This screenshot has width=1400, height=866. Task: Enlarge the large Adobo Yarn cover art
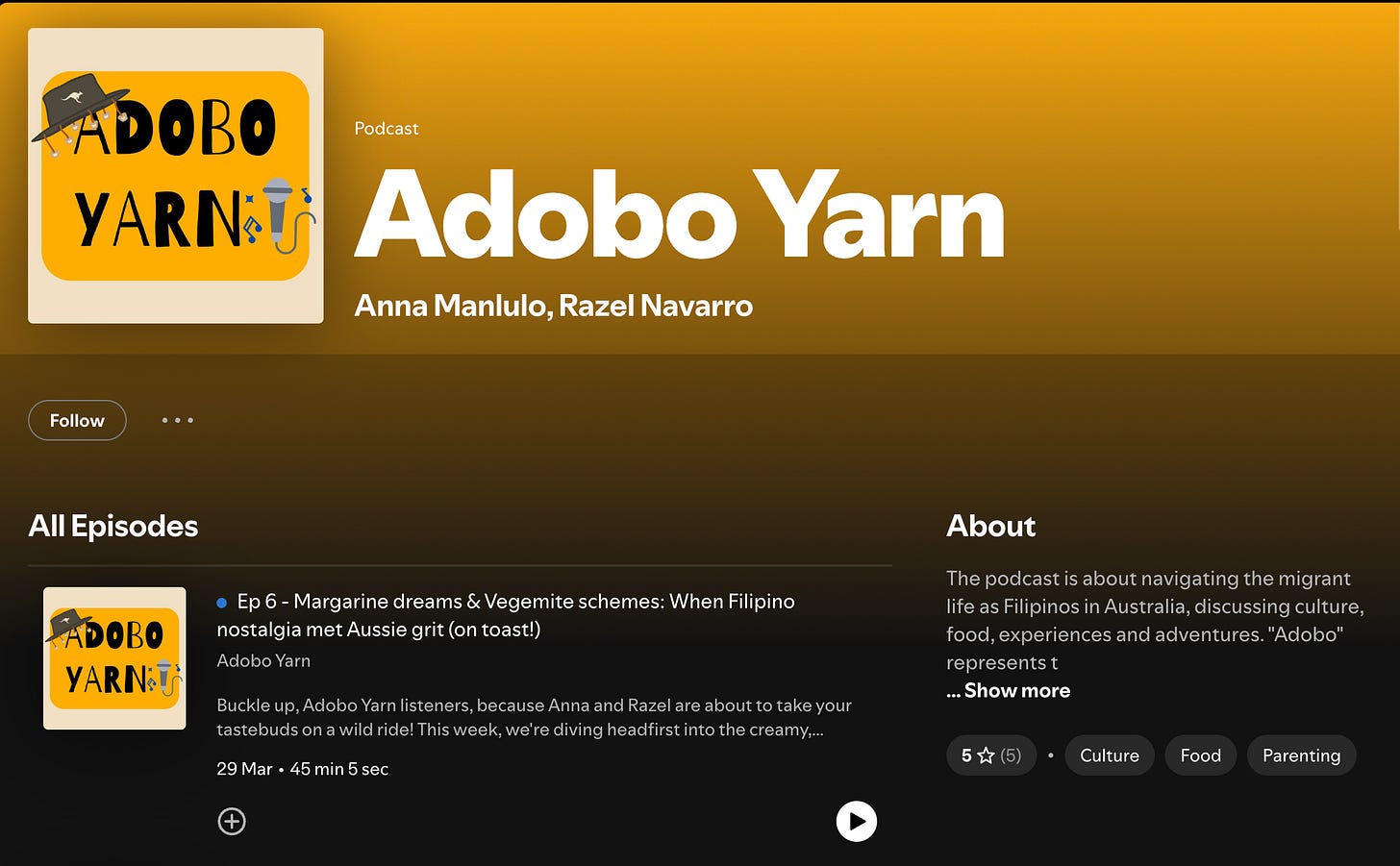click(x=176, y=176)
